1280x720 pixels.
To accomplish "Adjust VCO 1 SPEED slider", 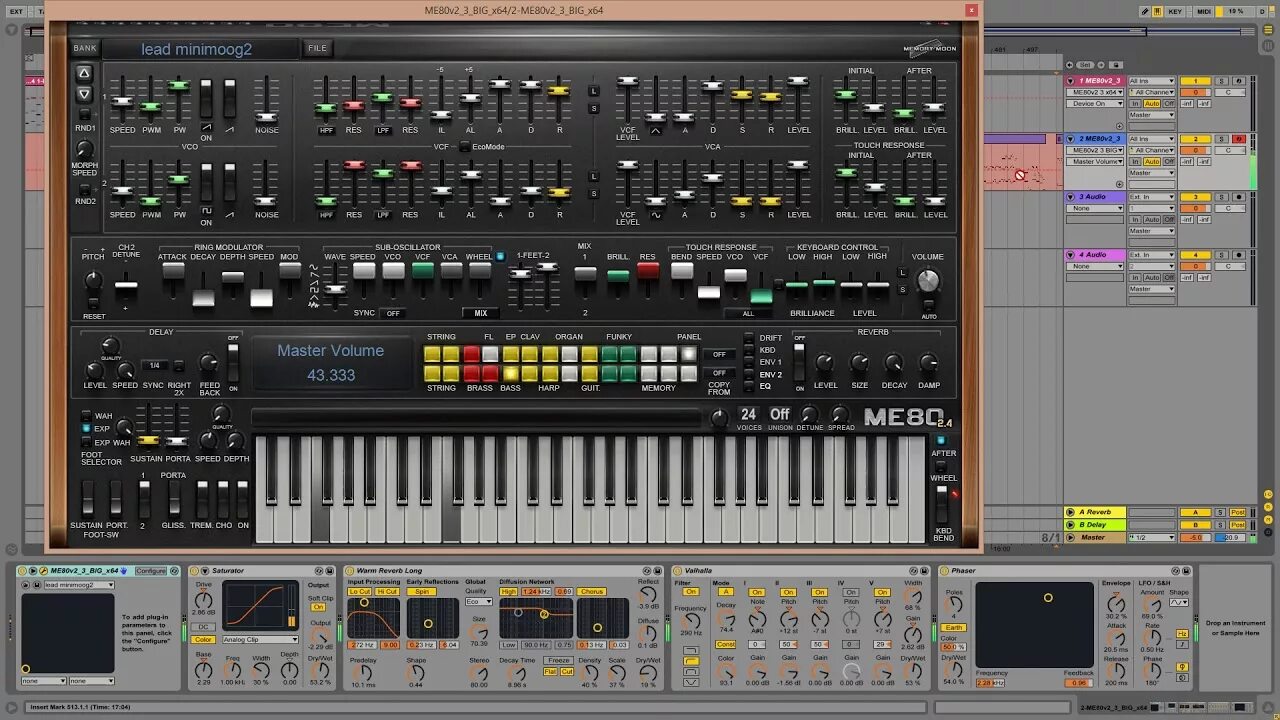I will click(x=122, y=102).
